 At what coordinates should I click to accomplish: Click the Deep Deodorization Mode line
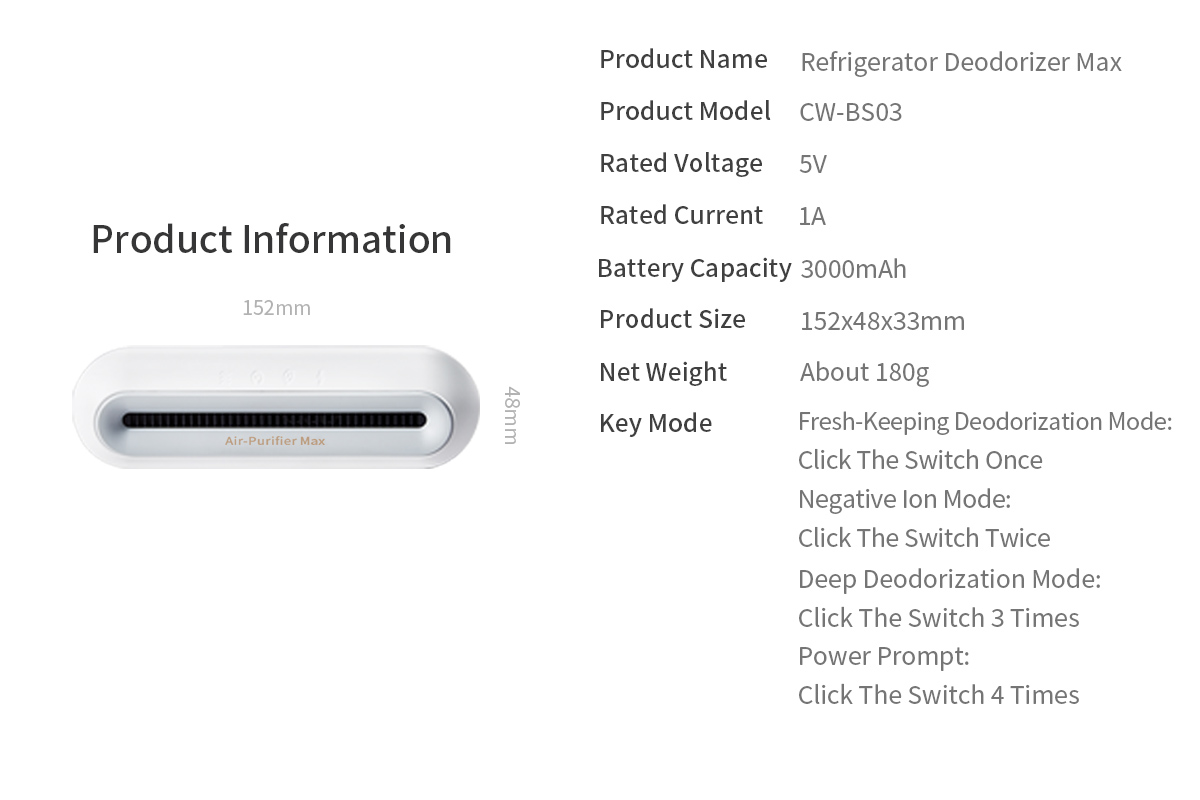coord(949,579)
